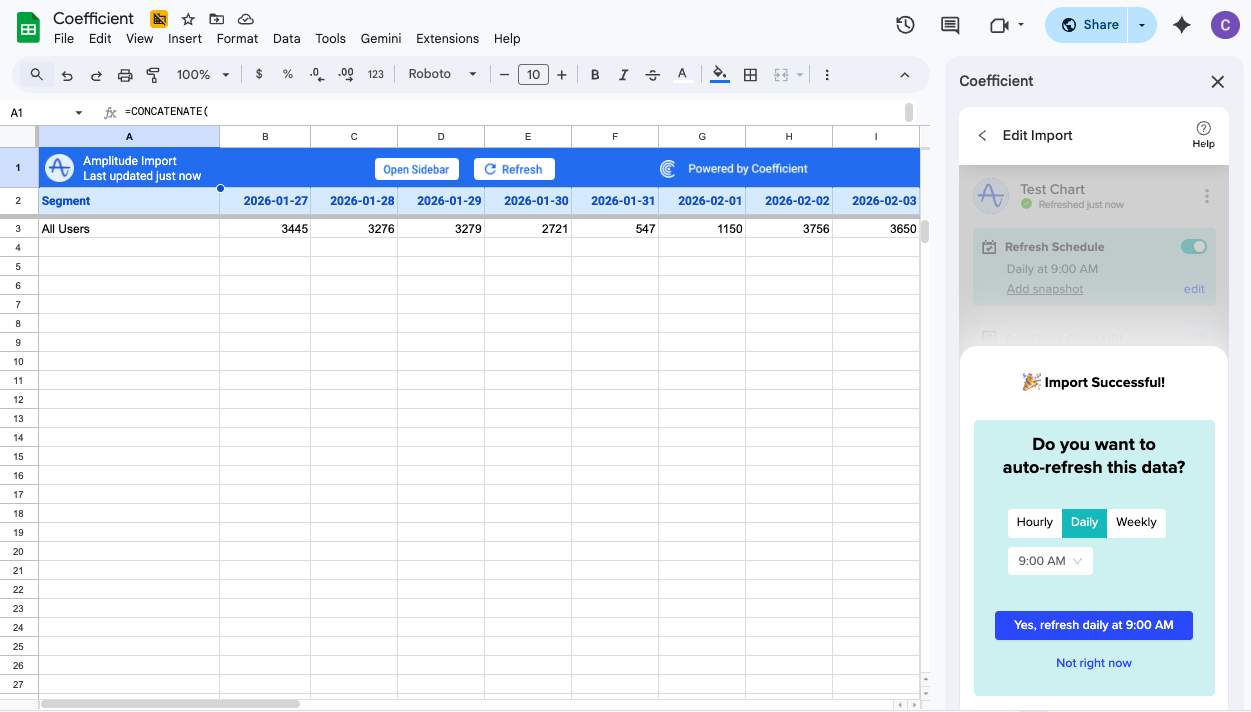Screen dimensions: 1251x712
Task: Select Hourly refresh frequency
Action: (x=1034, y=522)
